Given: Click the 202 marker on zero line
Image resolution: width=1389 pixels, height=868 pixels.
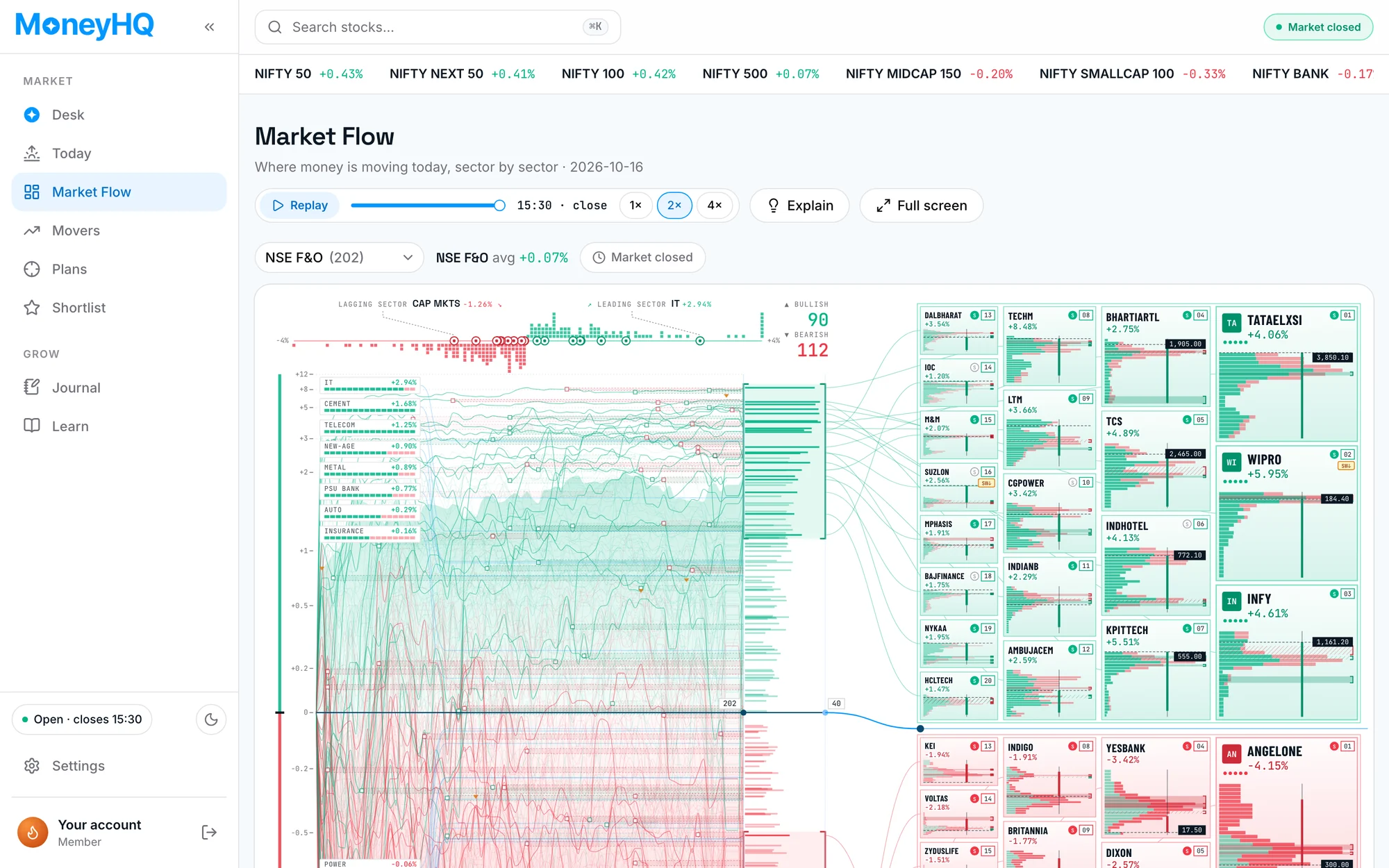Looking at the screenshot, I should [729, 703].
